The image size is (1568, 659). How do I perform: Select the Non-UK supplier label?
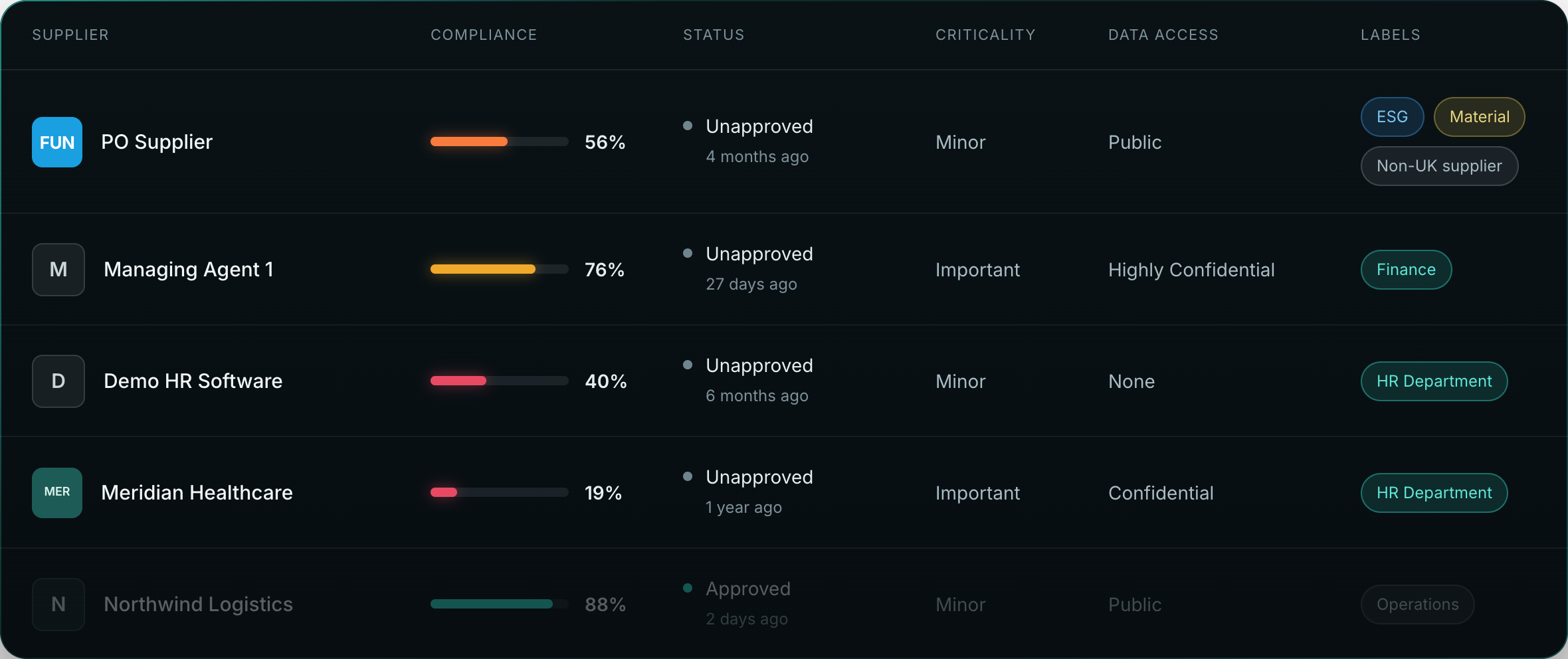1439,166
